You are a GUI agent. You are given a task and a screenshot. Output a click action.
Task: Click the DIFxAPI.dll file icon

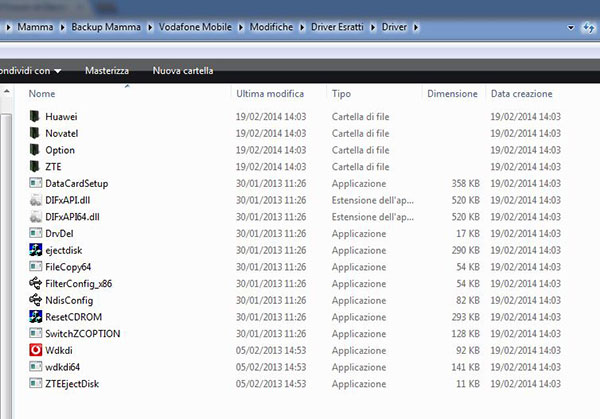35,200
